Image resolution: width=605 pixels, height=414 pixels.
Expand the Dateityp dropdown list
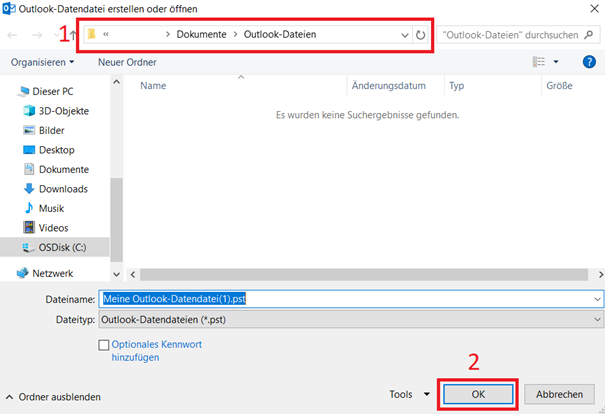tap(597, 318)
